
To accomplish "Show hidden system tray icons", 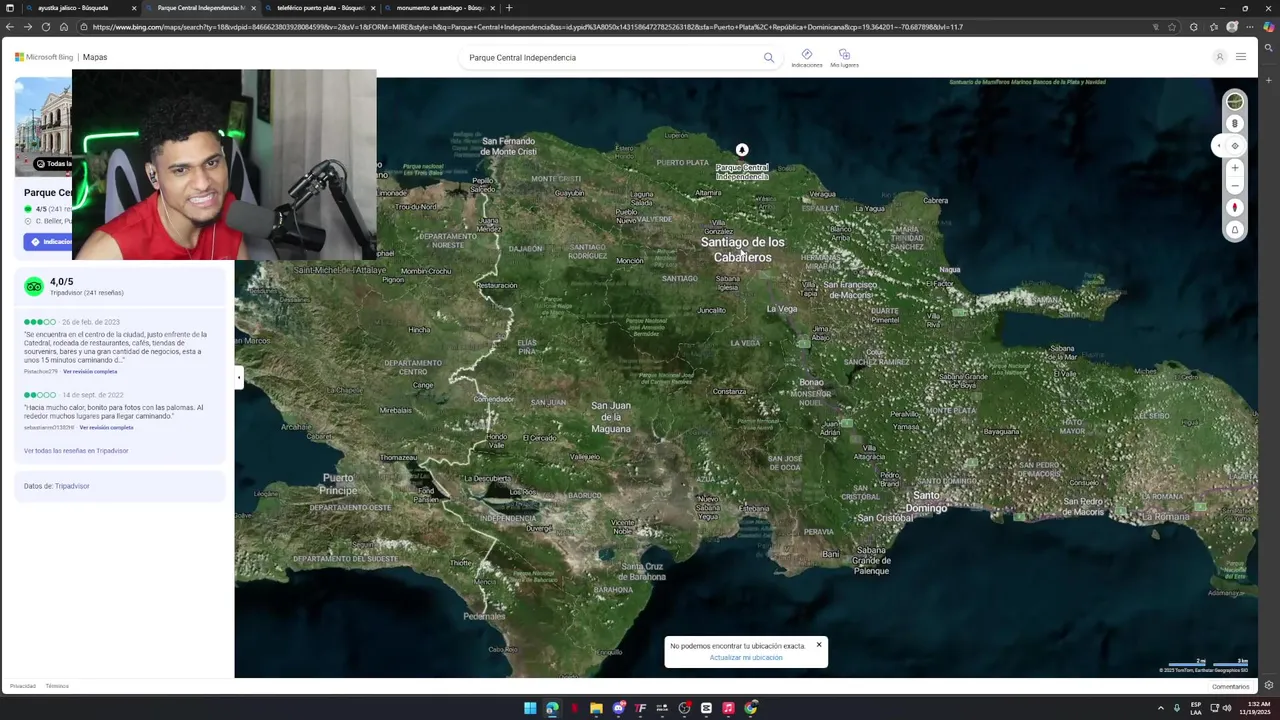I will pyautogui.click(x=1161, y=708).
